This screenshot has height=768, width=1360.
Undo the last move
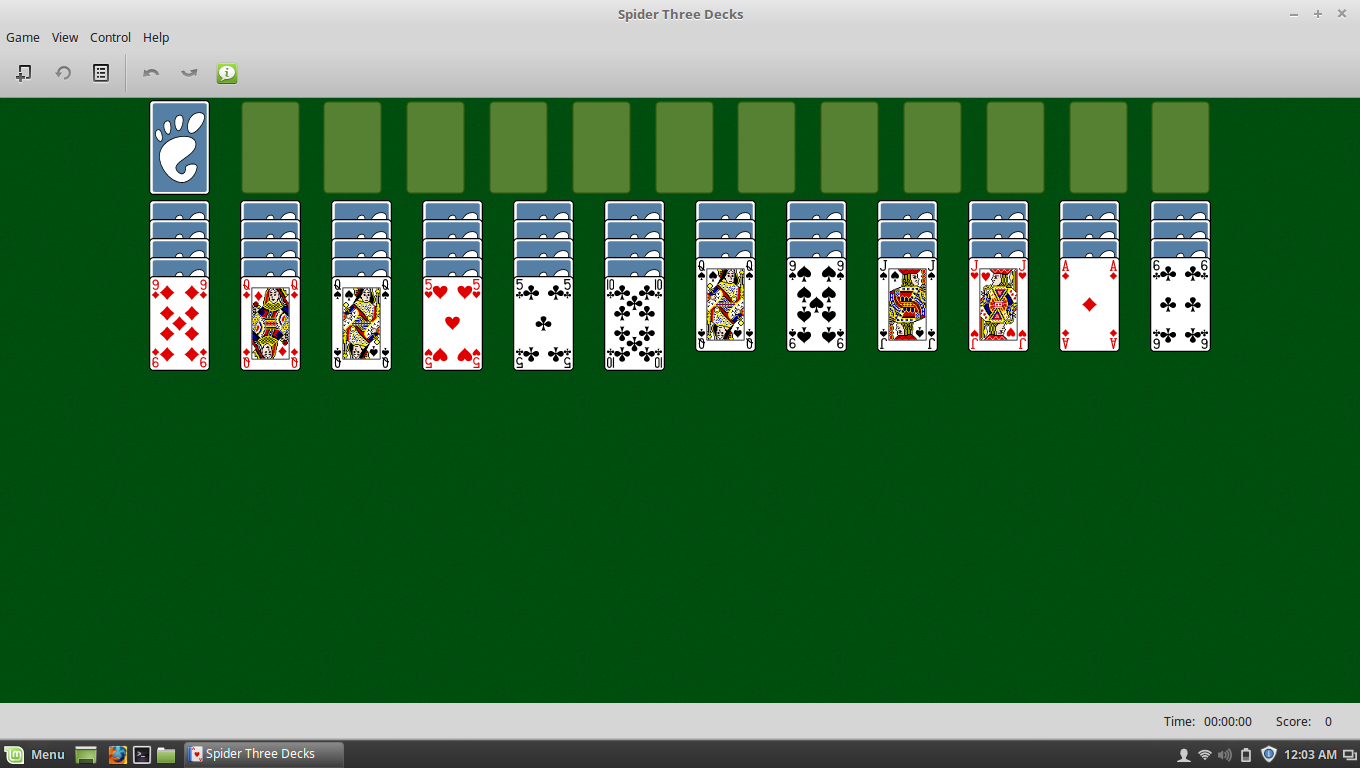(150, 72)
